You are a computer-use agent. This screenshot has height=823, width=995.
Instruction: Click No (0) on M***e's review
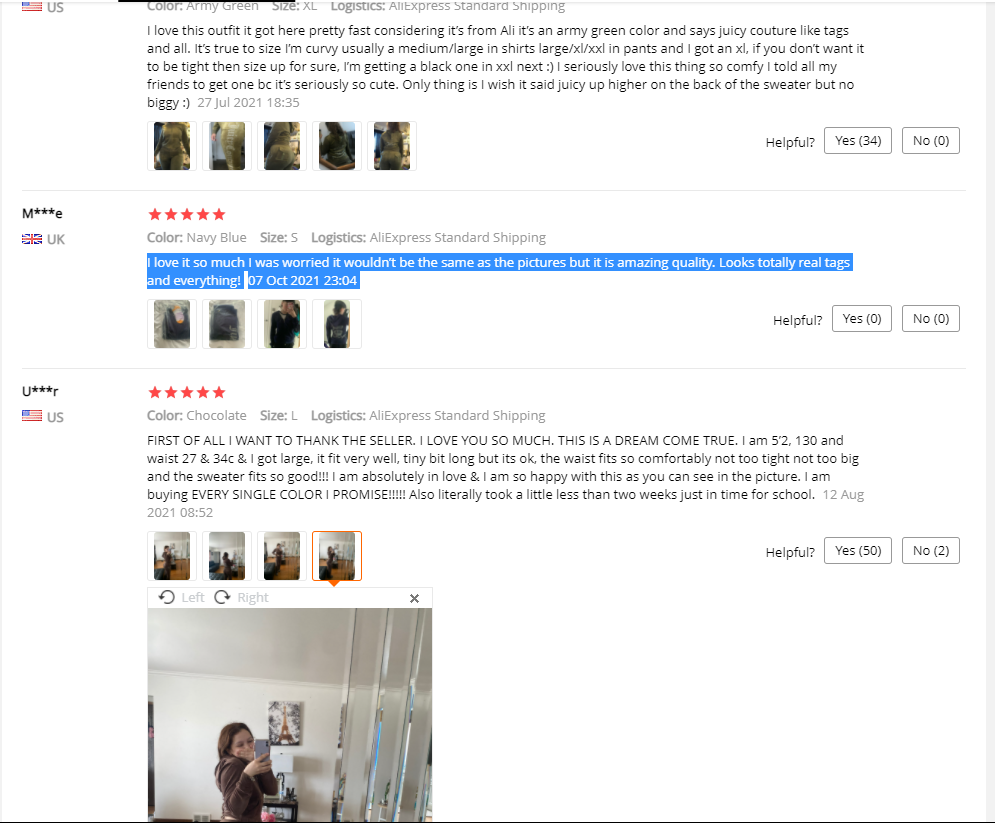click(931, 319)
